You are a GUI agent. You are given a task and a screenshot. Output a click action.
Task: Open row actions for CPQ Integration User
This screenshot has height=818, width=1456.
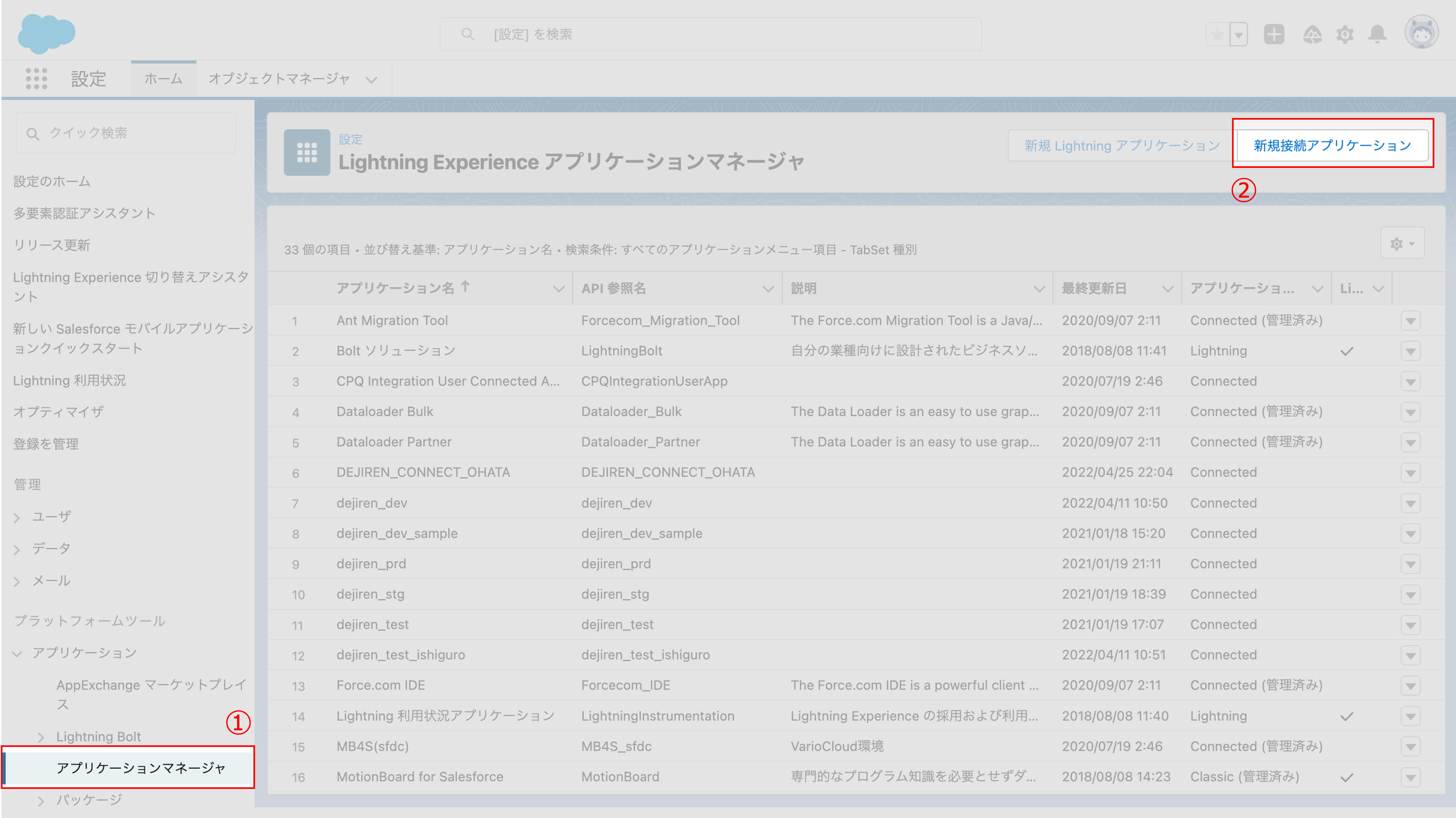coord(1411,382)
